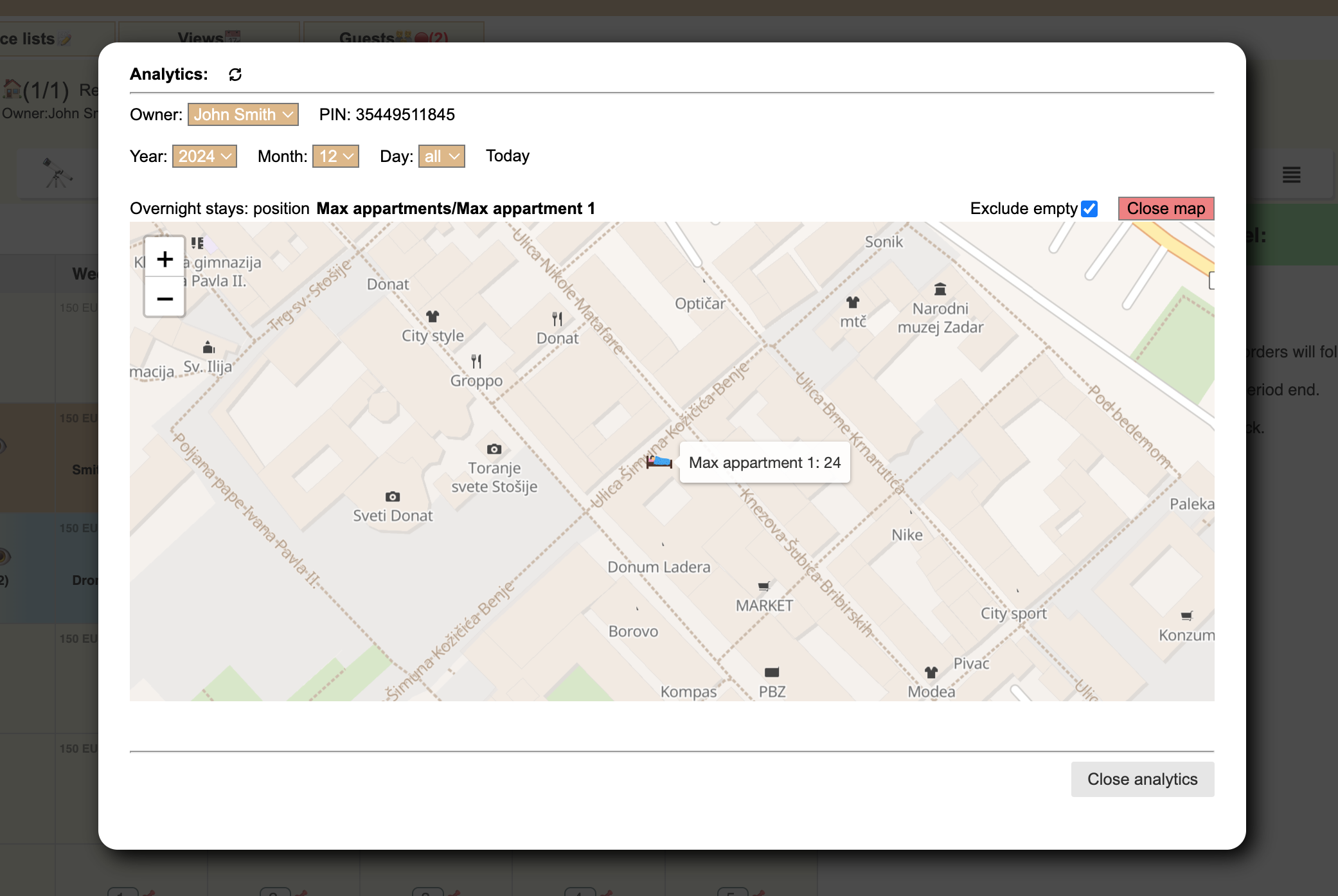Expand the Month dropdown set to 12

pyautogui.click(x=335, y=156)
